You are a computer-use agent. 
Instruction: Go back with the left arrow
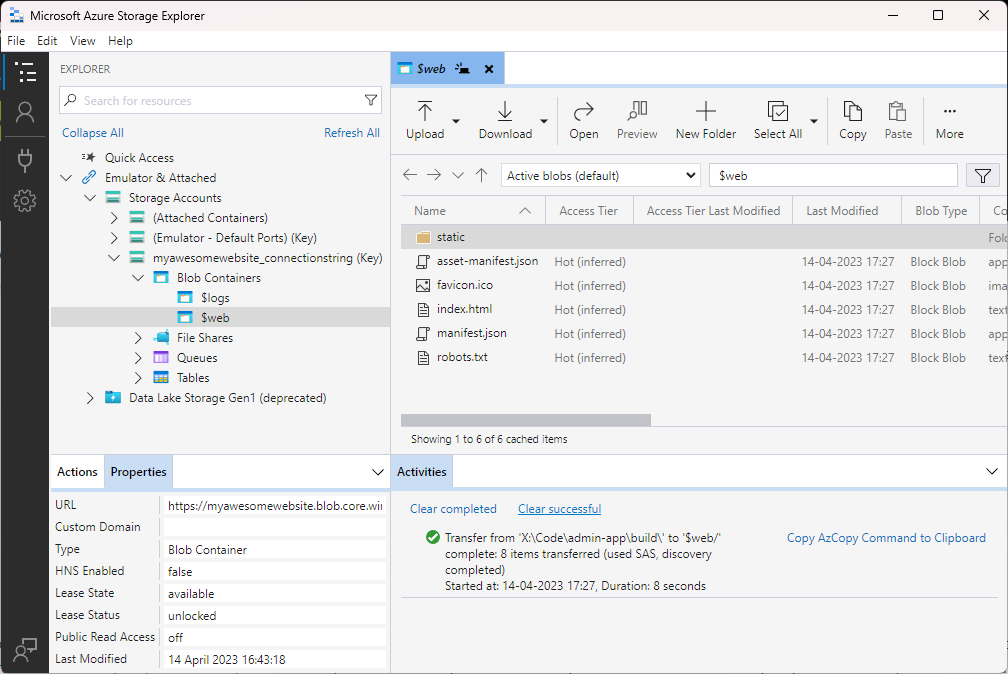(410, 175)
